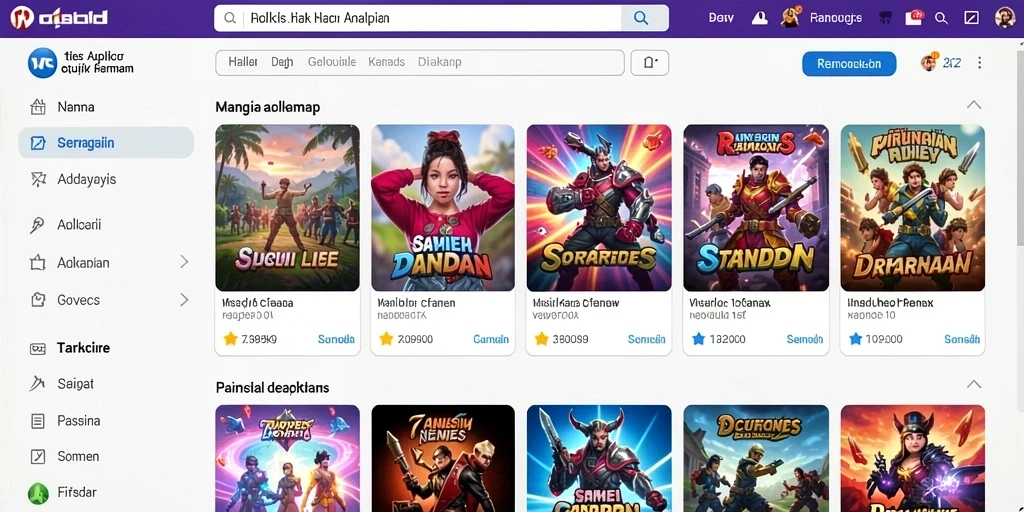Click the blue Remoockan button
Image resolution: width=1024 pixels, height=512 pixels.
[849, 63]
